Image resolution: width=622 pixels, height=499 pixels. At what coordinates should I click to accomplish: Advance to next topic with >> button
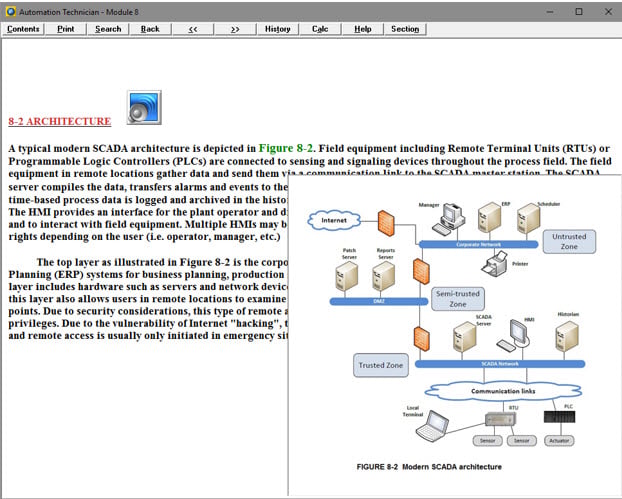coord(234,29)
